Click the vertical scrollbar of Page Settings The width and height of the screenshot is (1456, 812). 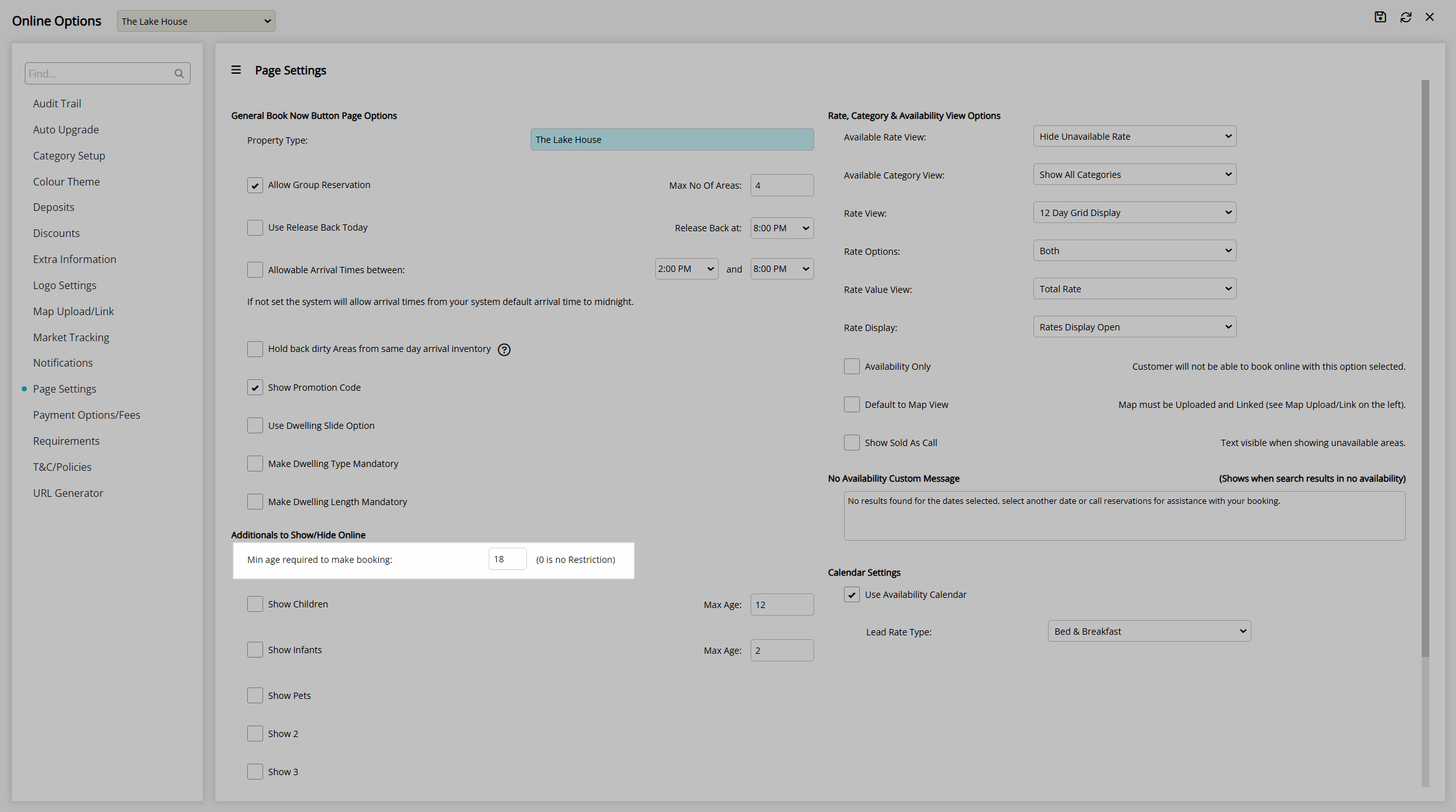click(x=1425, y=369)
